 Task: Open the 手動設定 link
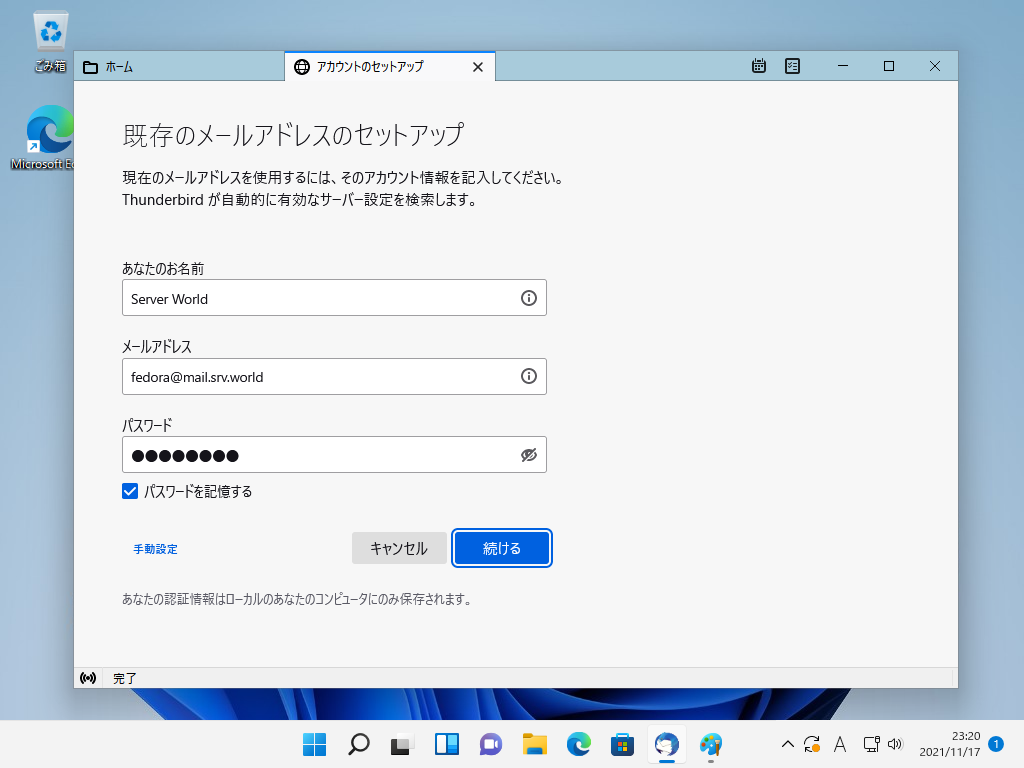click(x=155, y=549)
